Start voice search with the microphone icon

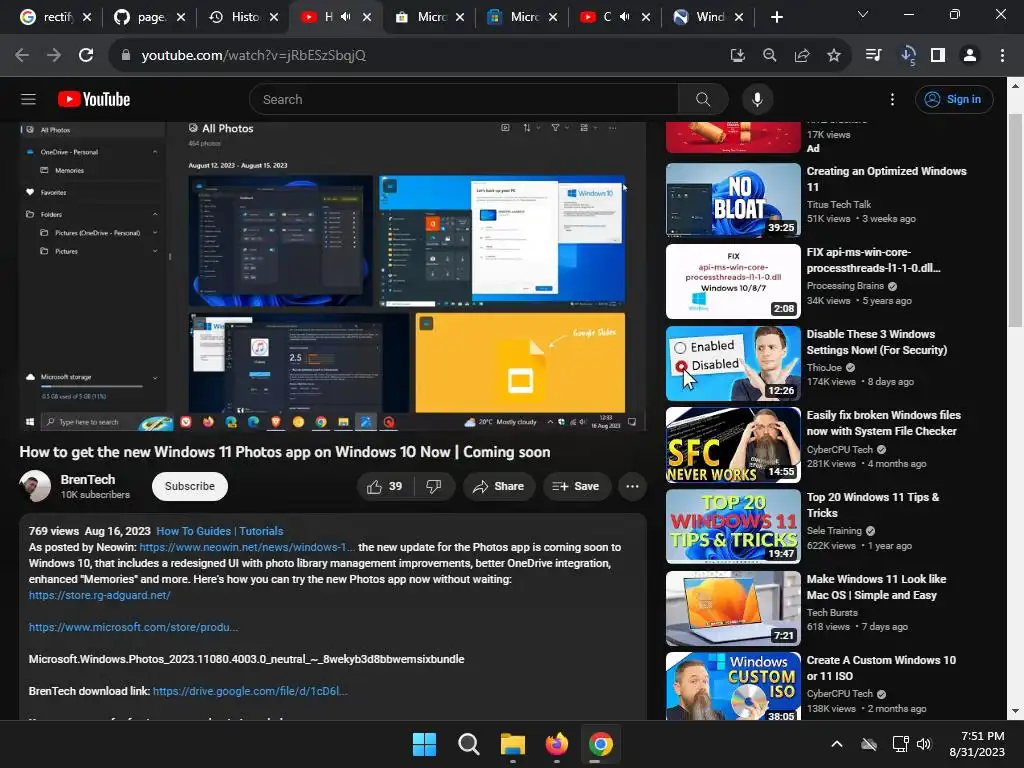tap(757, 99)
